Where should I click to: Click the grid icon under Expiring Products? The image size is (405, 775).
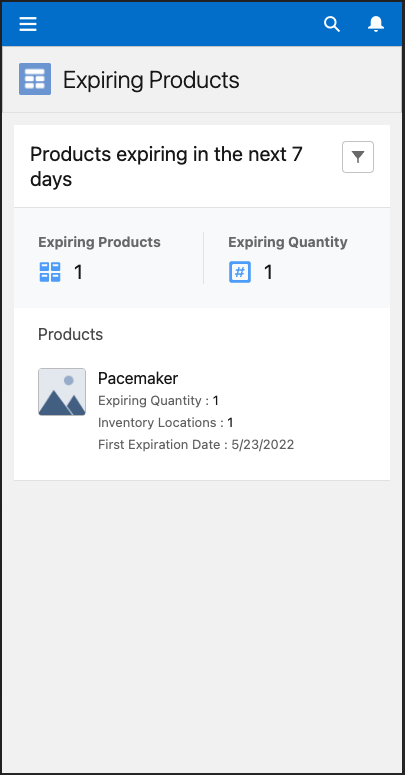50,272
